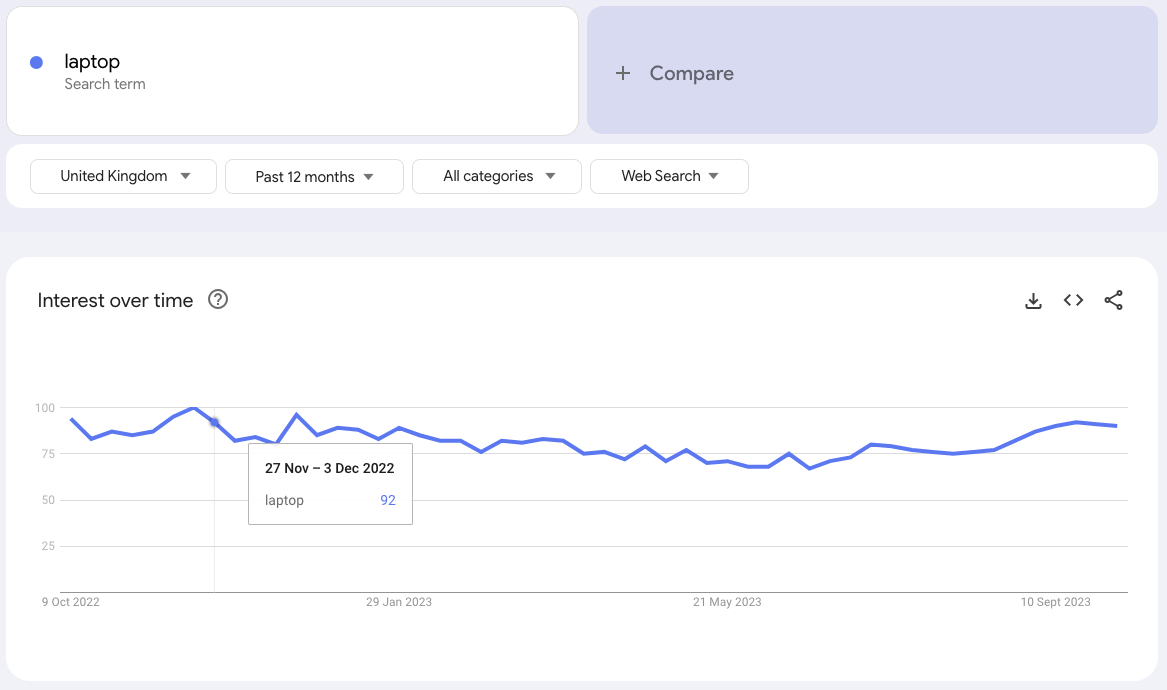Viewport: 1167px width, 690px height.
Task: Click the highlighted 27 Nov data point
Action: tap(214, 422)
